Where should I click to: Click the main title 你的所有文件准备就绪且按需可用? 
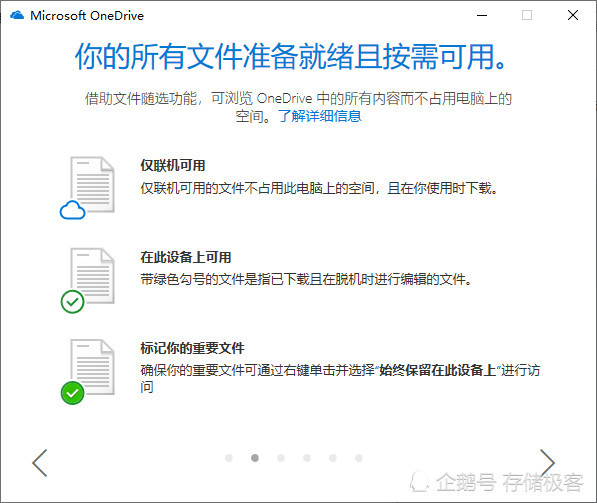click(x=291, y=56)
